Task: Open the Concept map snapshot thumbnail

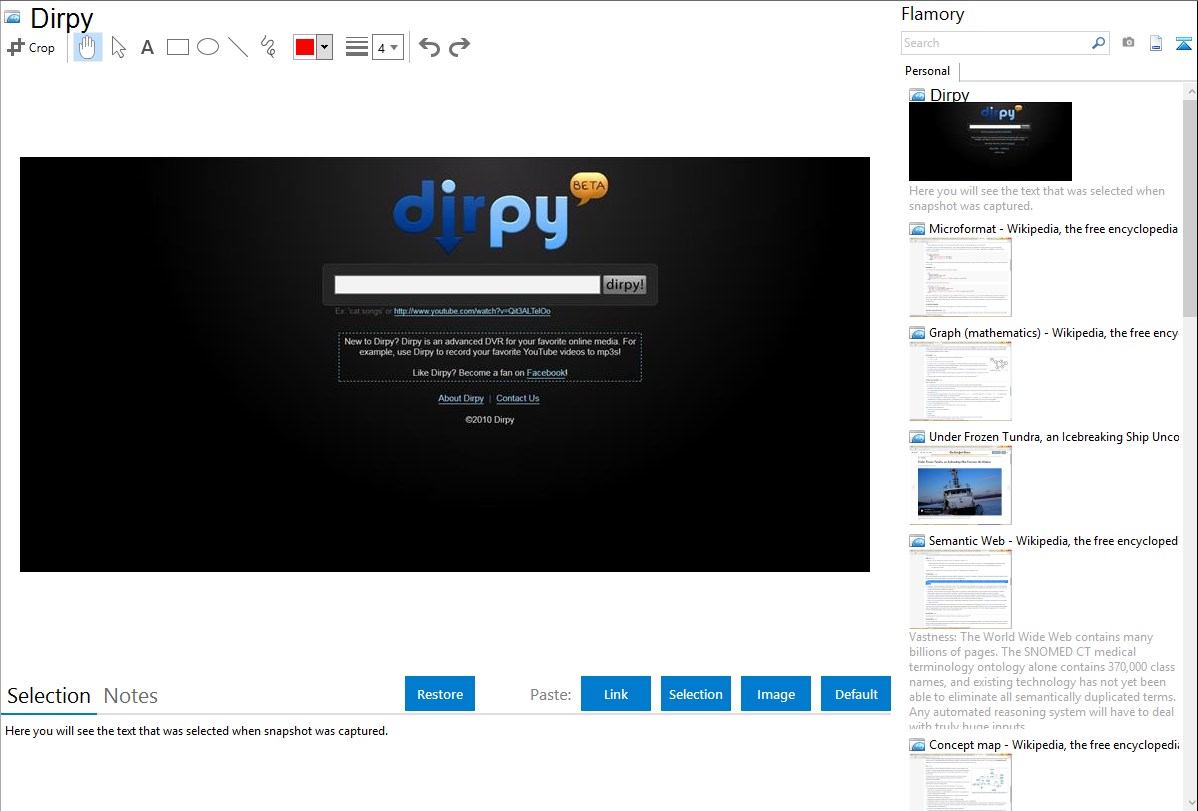Action: point(960,782)
